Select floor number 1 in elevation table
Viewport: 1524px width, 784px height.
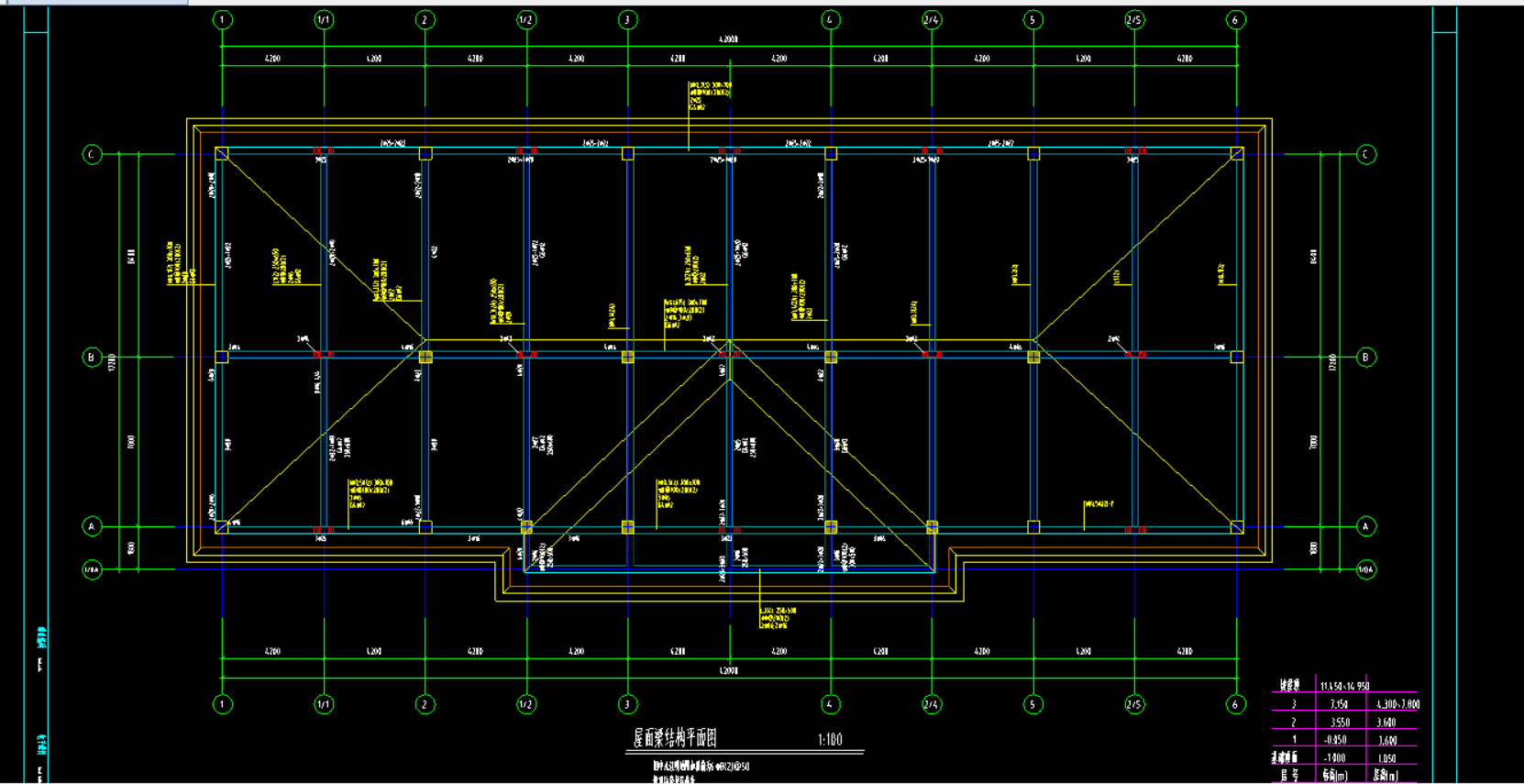(x=1294, y=740)
